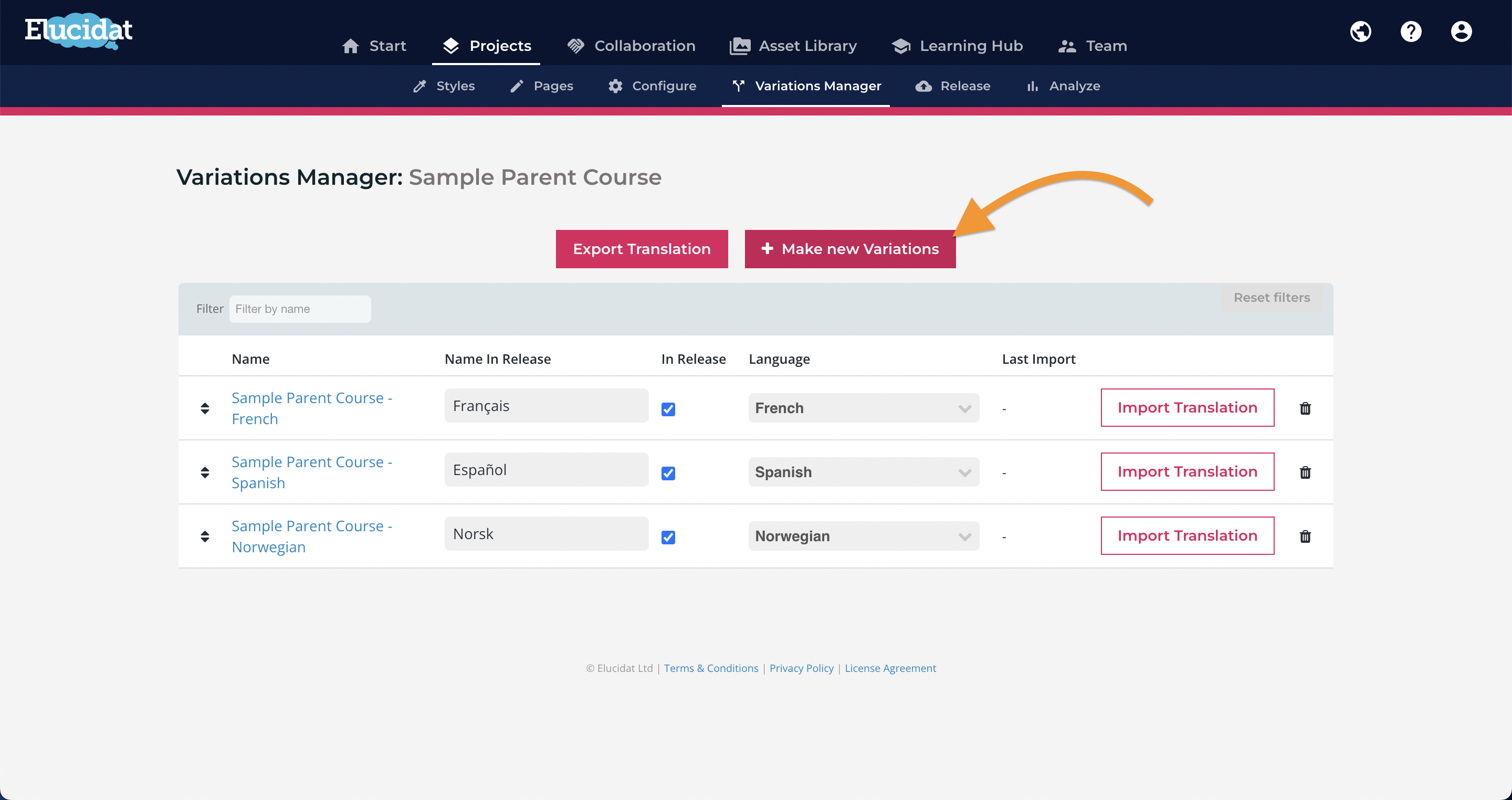Import Translation for the Norwegian variation
Image resolution: width=1512 pixels, height=800 pixels.
(1187, 535)
